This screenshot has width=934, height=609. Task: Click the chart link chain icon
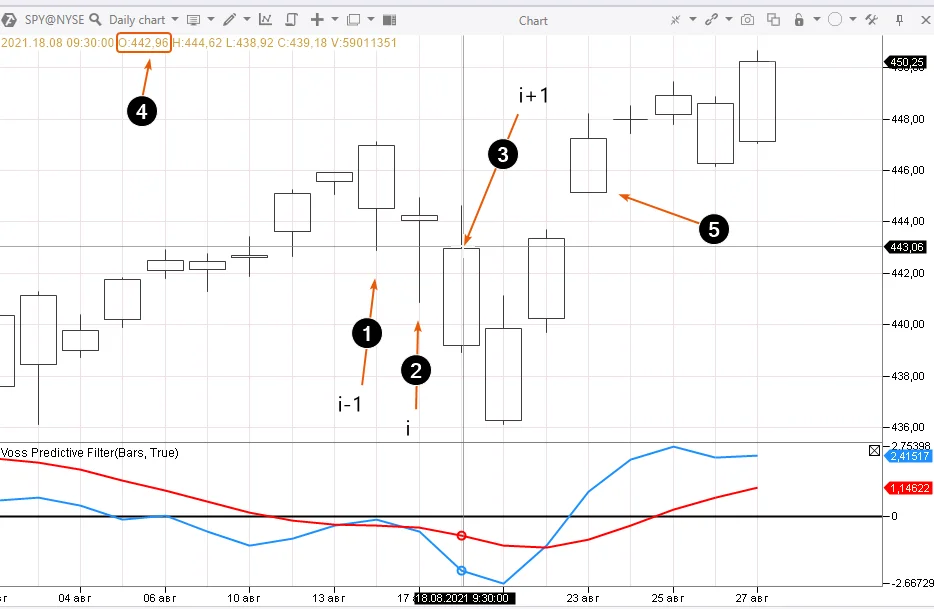point(711,19)
